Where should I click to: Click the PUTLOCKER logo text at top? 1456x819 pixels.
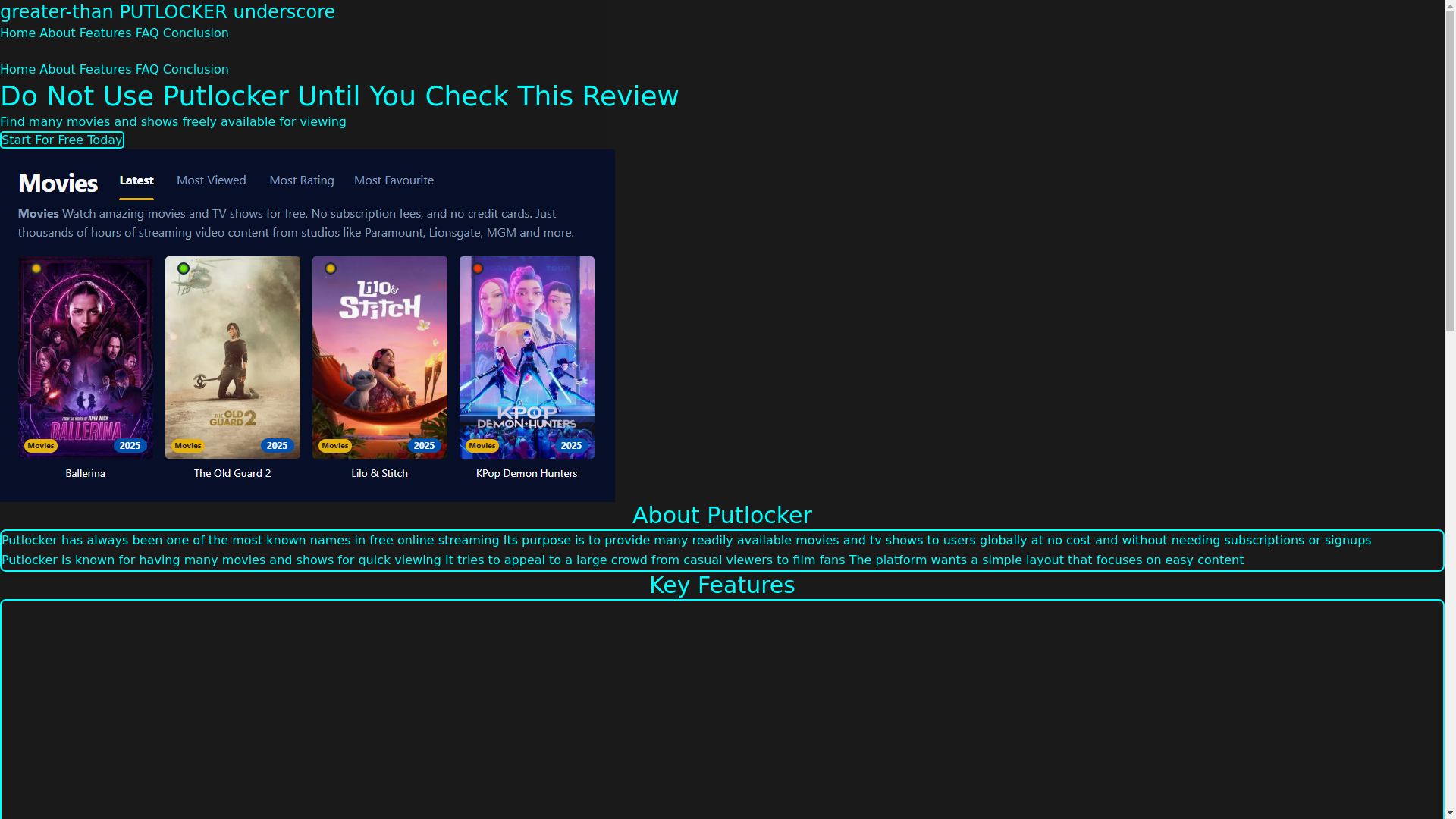pyautogui.click(x=168, y=12)
